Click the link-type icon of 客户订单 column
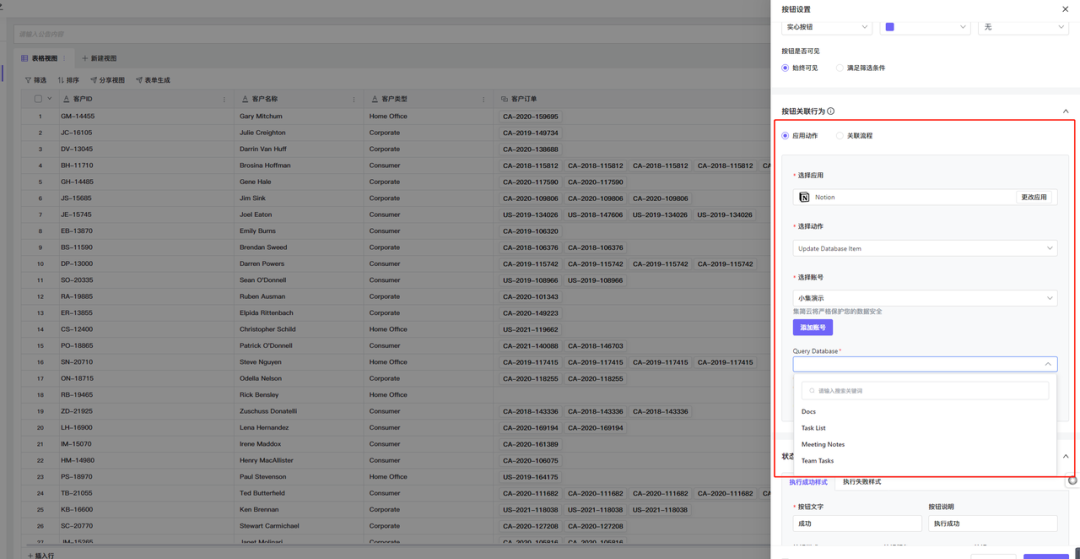 (x=504, y=99)
